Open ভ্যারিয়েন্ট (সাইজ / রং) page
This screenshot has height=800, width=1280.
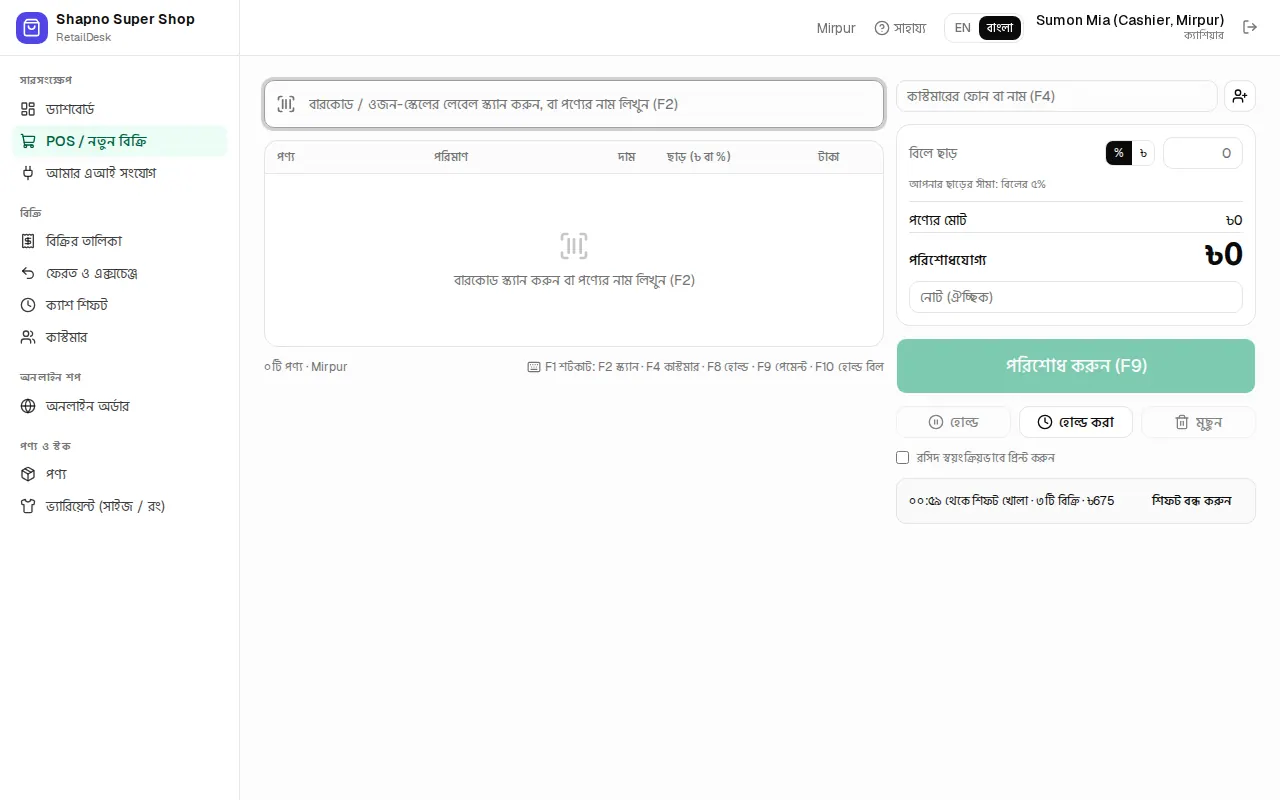click(x=120, y=506)
